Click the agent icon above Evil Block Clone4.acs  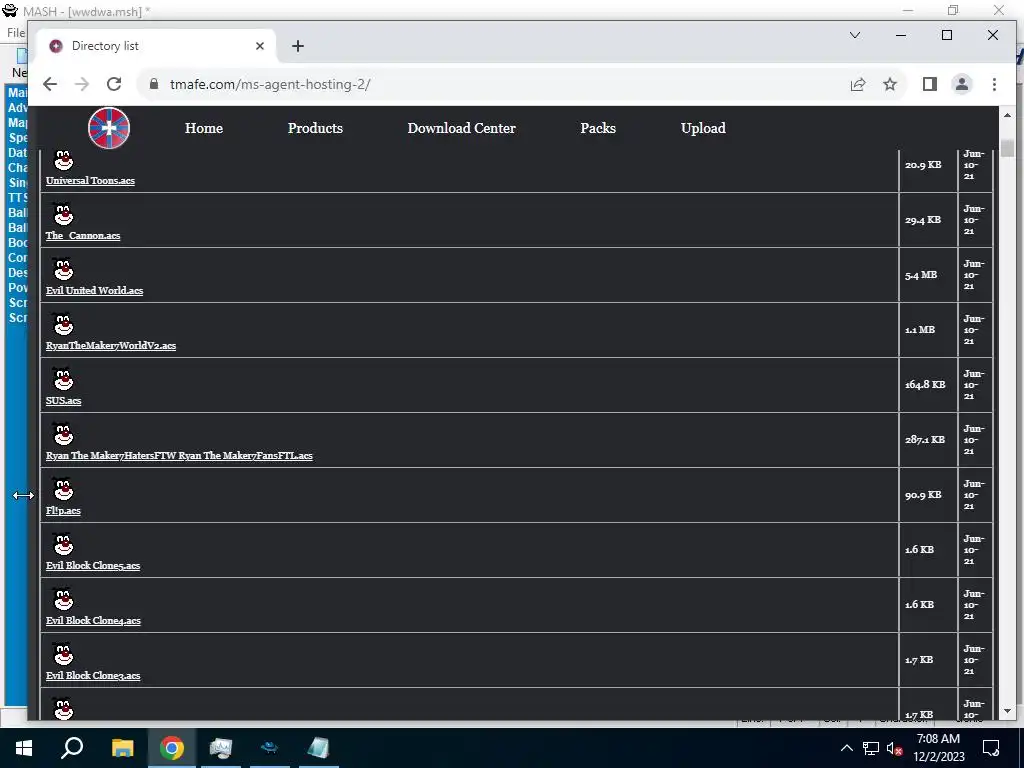pos(63,600)
